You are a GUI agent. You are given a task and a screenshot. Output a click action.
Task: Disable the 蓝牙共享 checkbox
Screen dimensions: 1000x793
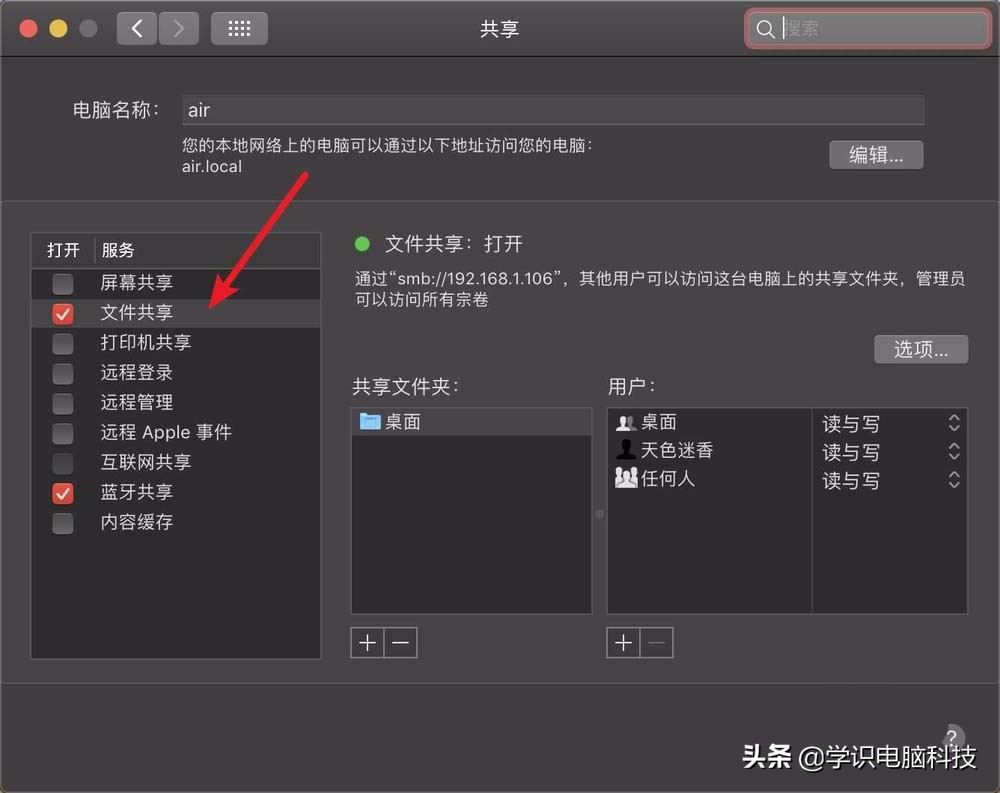62,493
